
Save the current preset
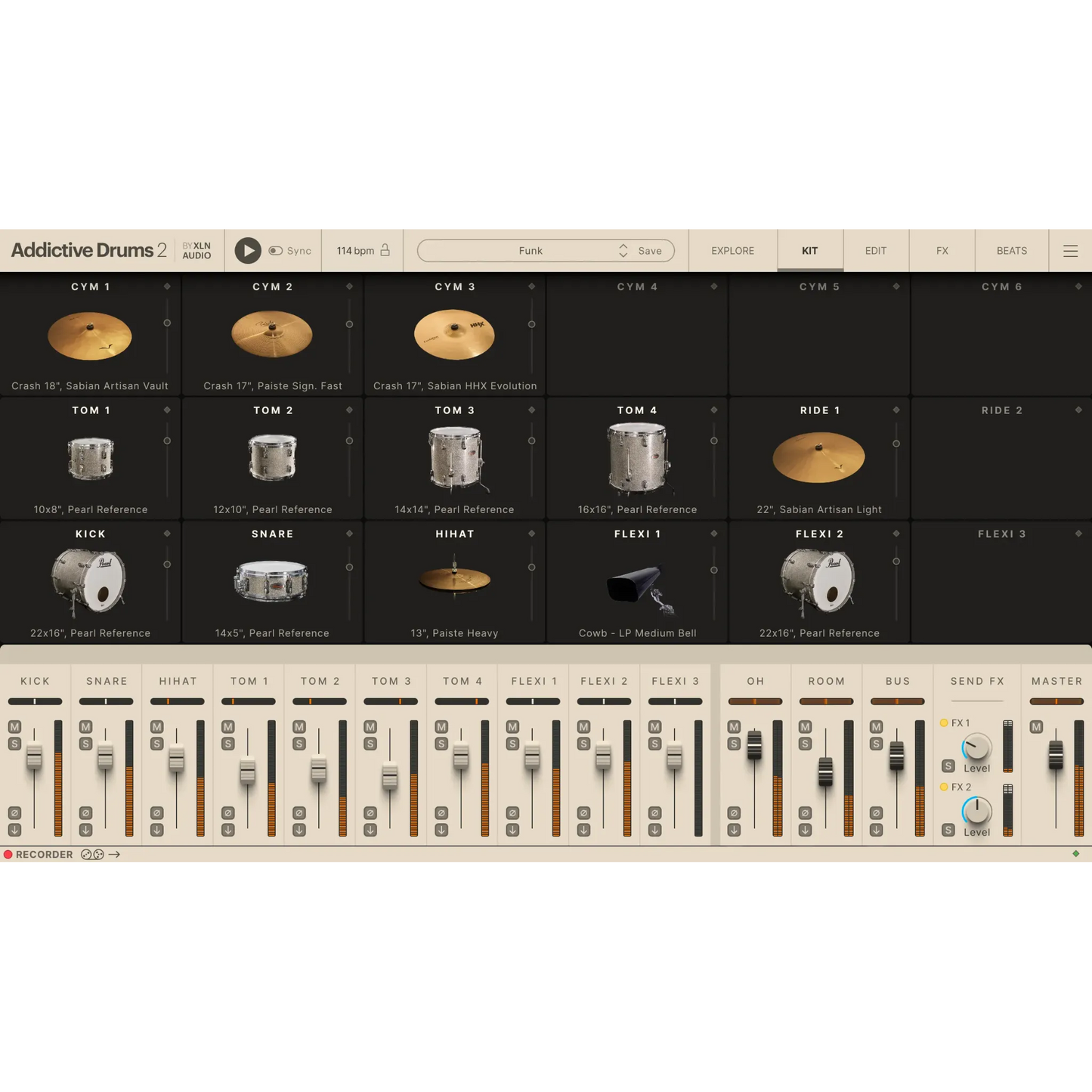click(x=648, y=250)
